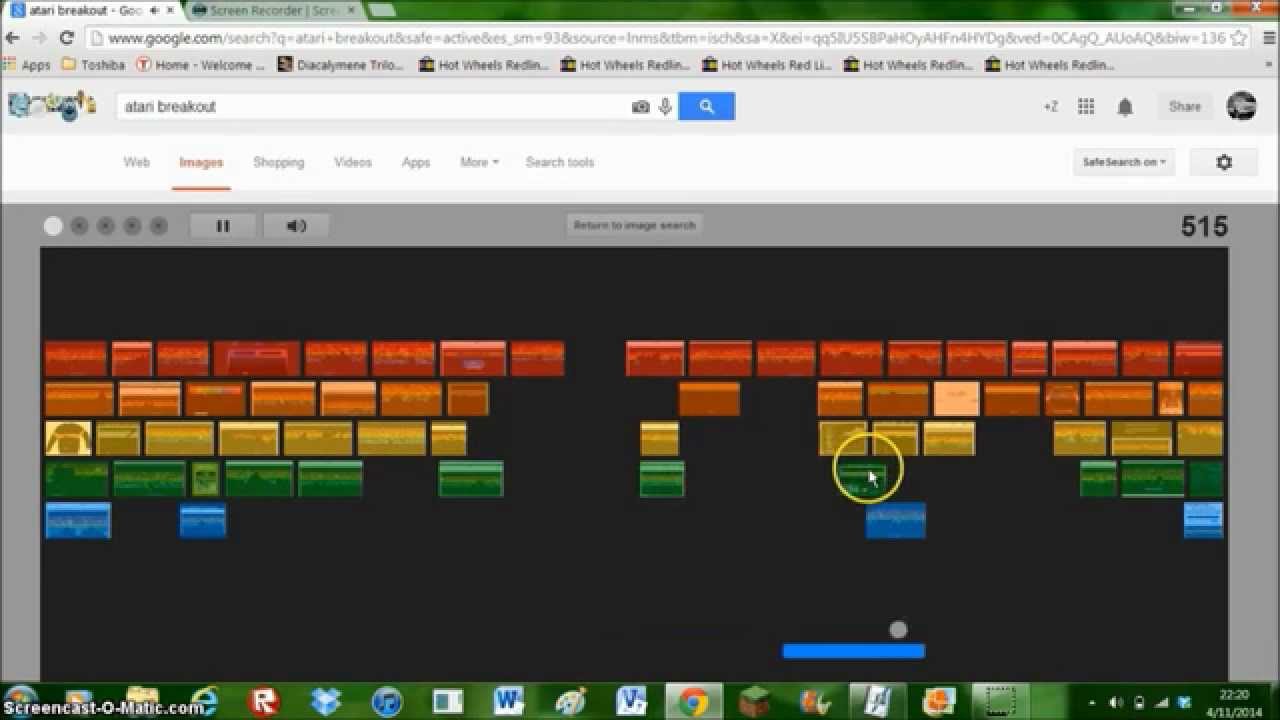Open the Toshiba bookmarks folder
This screenshot has width=1280, height=720.
(94, 65)
